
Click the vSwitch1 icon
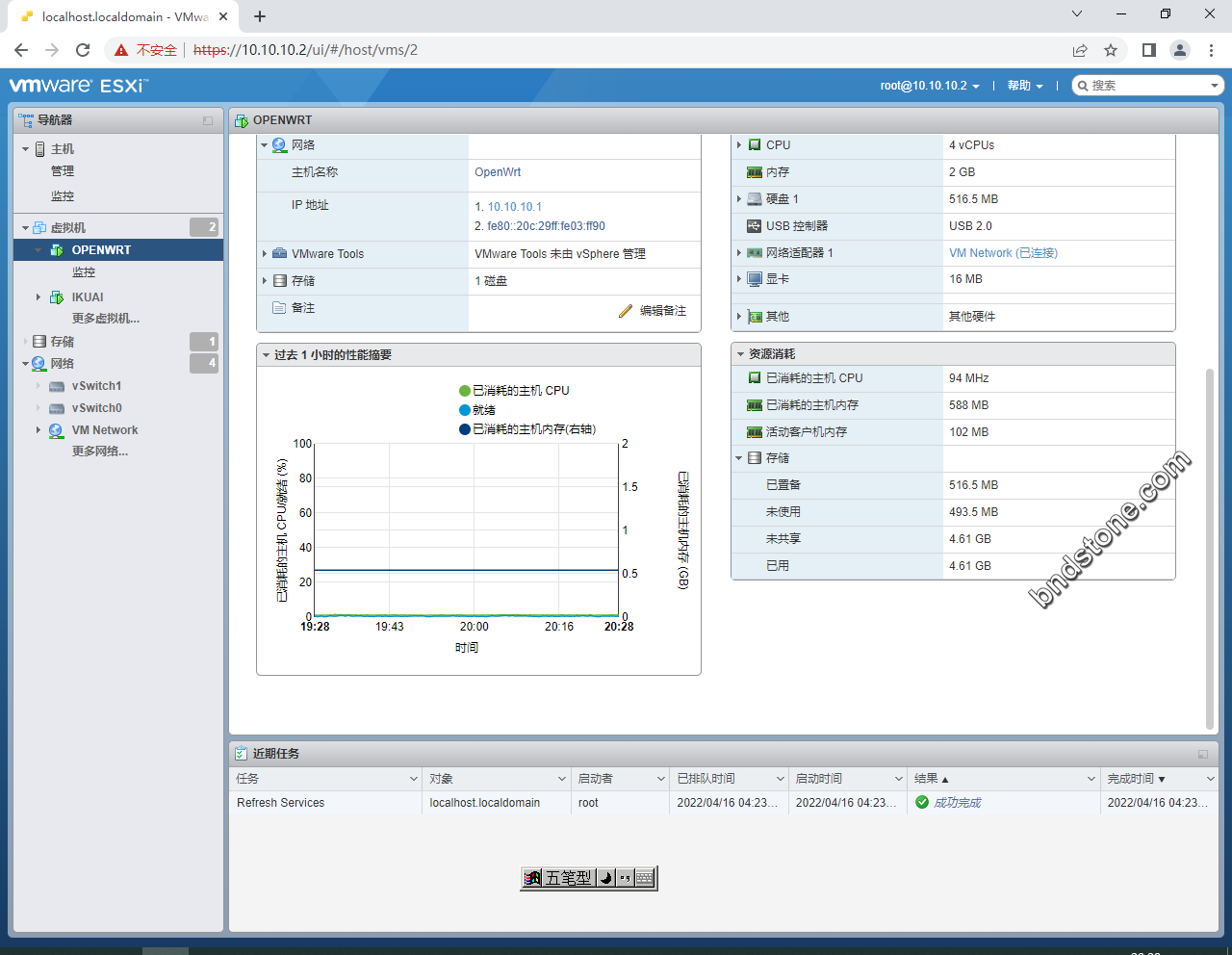57,386
